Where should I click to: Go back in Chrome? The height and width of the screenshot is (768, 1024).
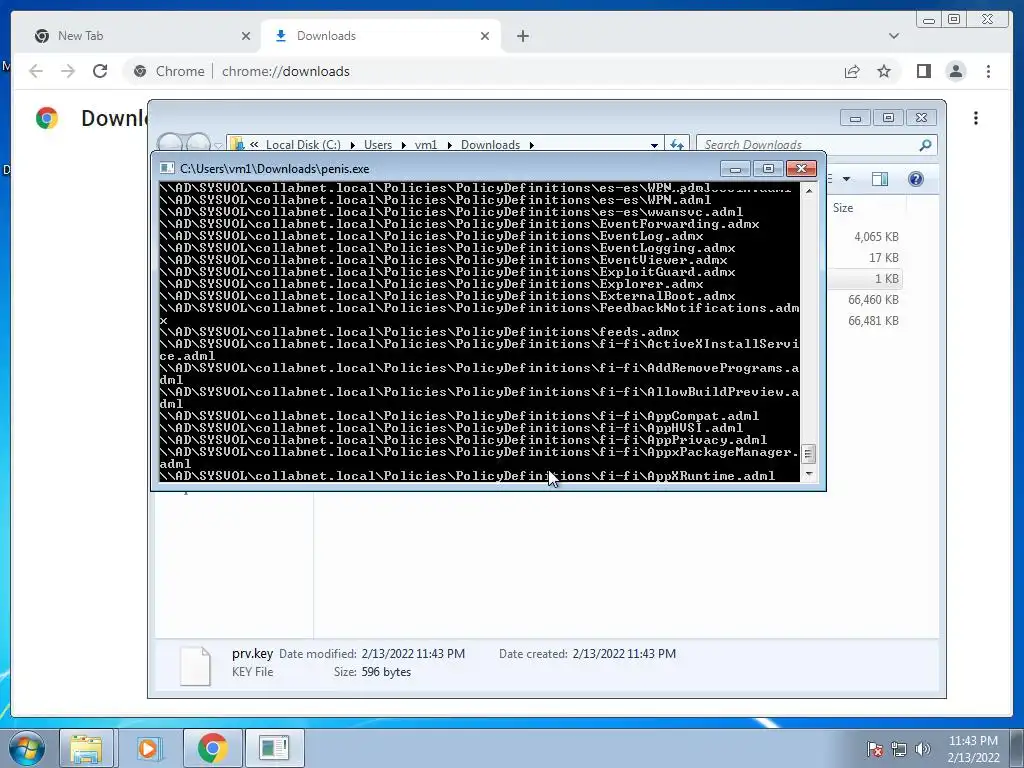[36, 71]
